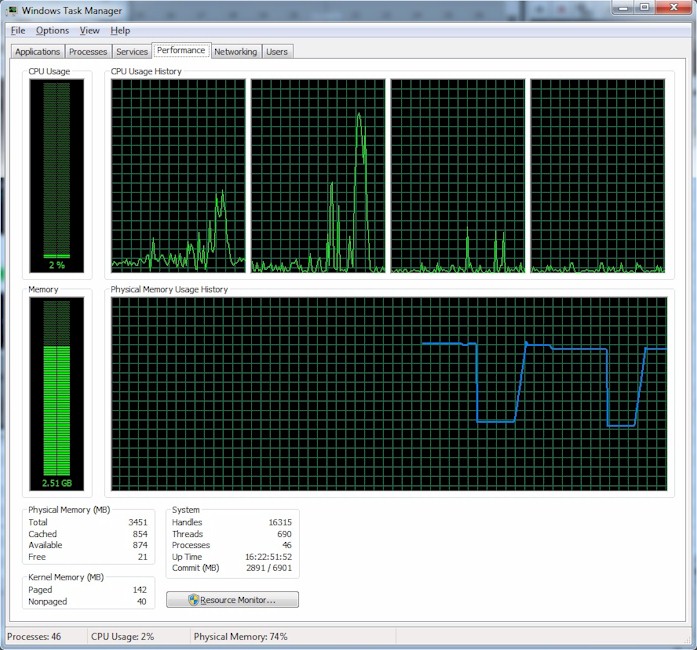Maximize the Task Manager window
697x650 pixels.
(x=644, y=8)
